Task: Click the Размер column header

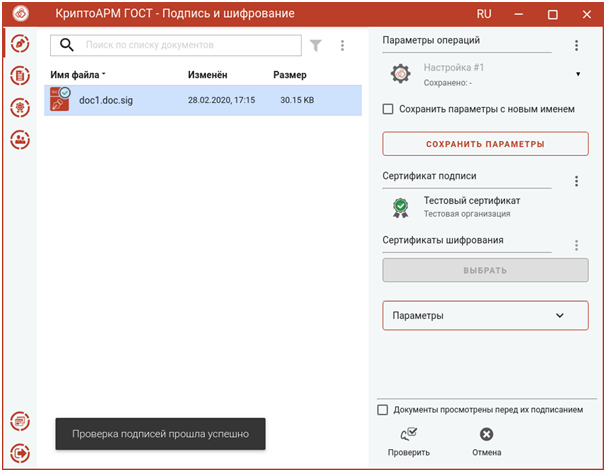Action: [x=290, y=75]
